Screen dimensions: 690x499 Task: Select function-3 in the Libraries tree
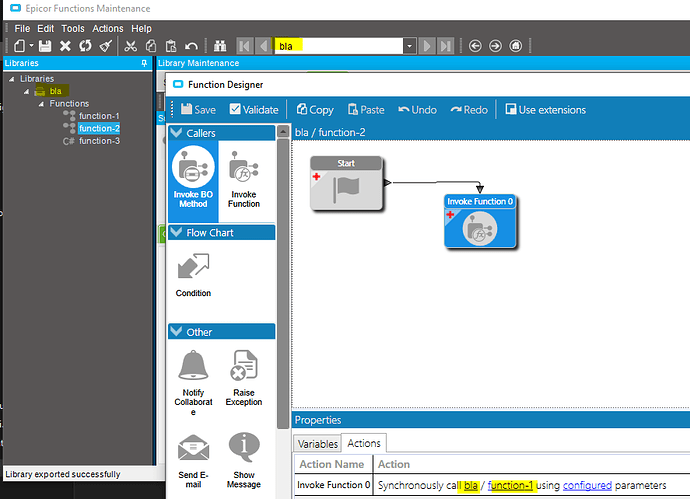[x=99, y=141]
